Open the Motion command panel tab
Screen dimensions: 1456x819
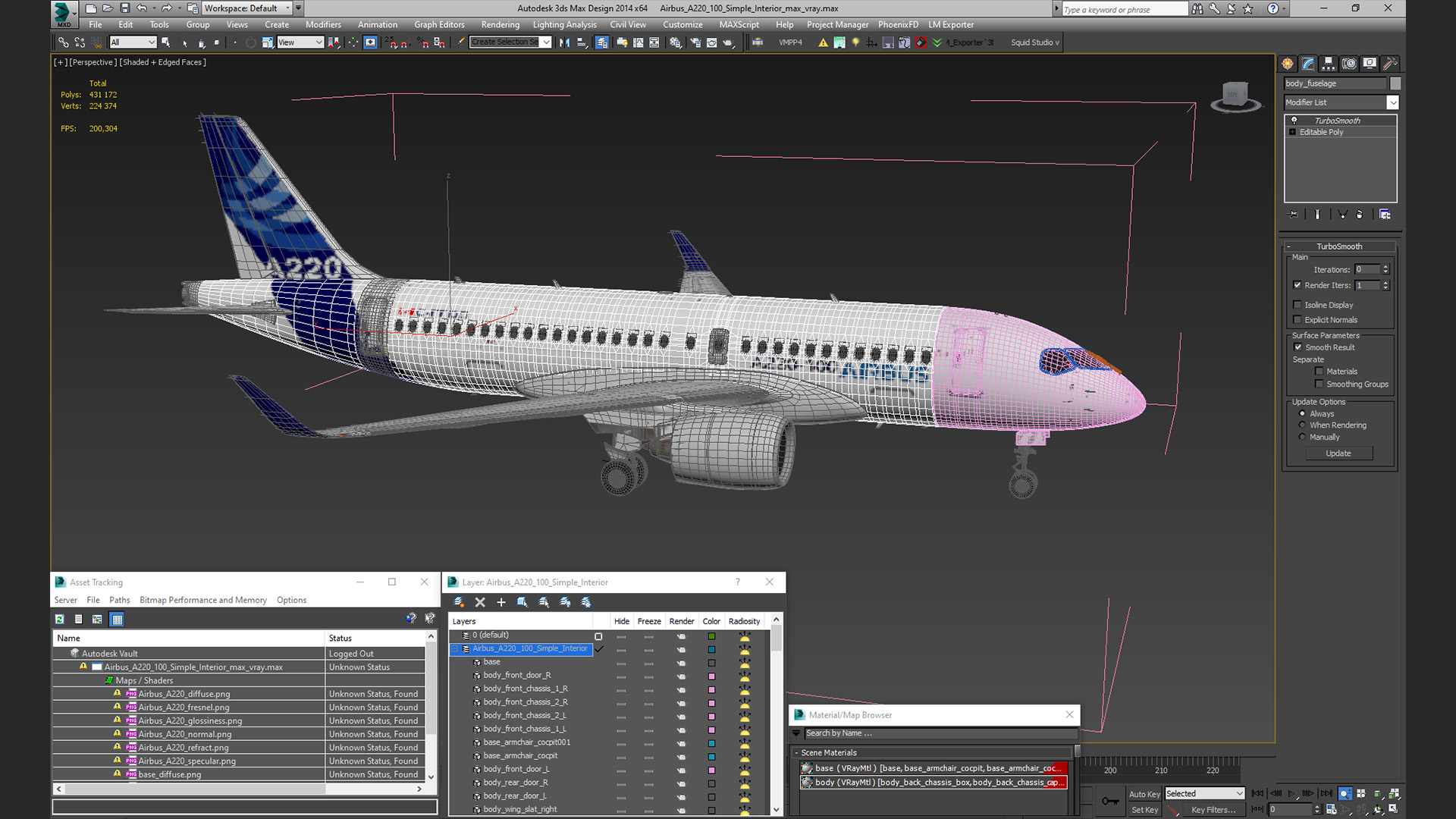coord(1349,64)
